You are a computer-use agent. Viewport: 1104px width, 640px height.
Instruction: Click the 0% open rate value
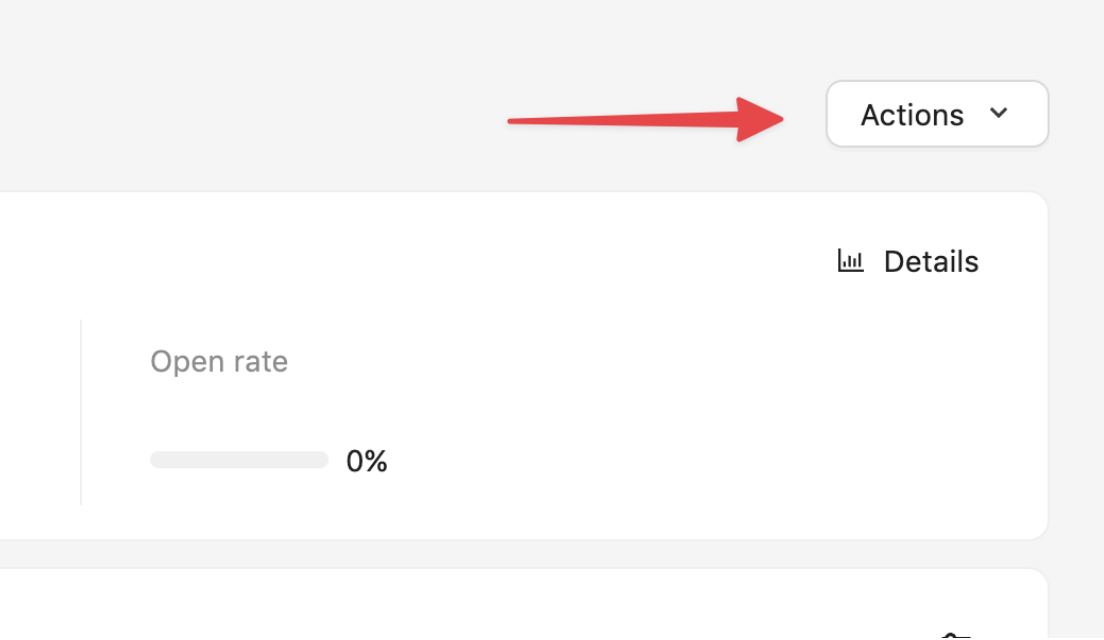pyautogui.click(x=366, y=461)
